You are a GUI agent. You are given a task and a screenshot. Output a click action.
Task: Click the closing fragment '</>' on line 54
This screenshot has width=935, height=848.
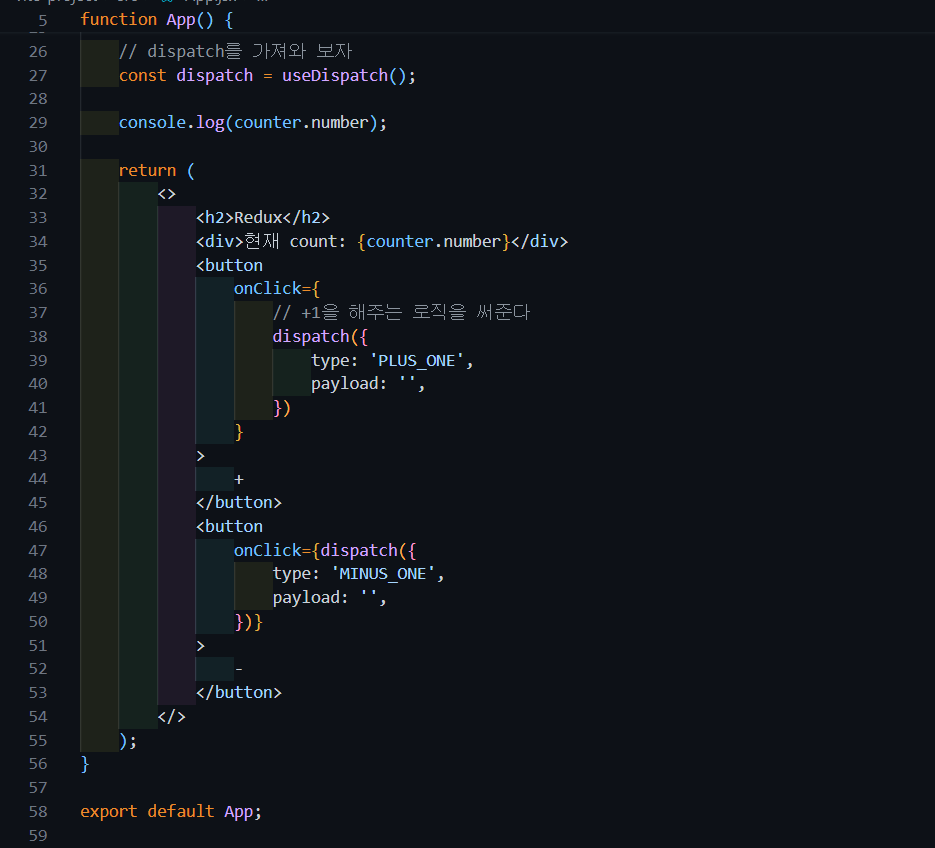pyautogui.click(x=172, y=717)
